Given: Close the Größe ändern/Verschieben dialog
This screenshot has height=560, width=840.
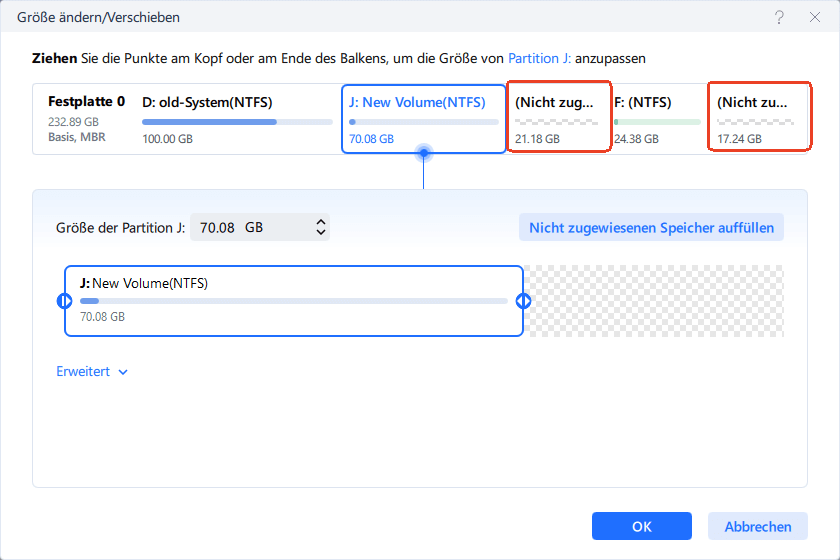Looking at the screenshot, I should tap(814, 18).
